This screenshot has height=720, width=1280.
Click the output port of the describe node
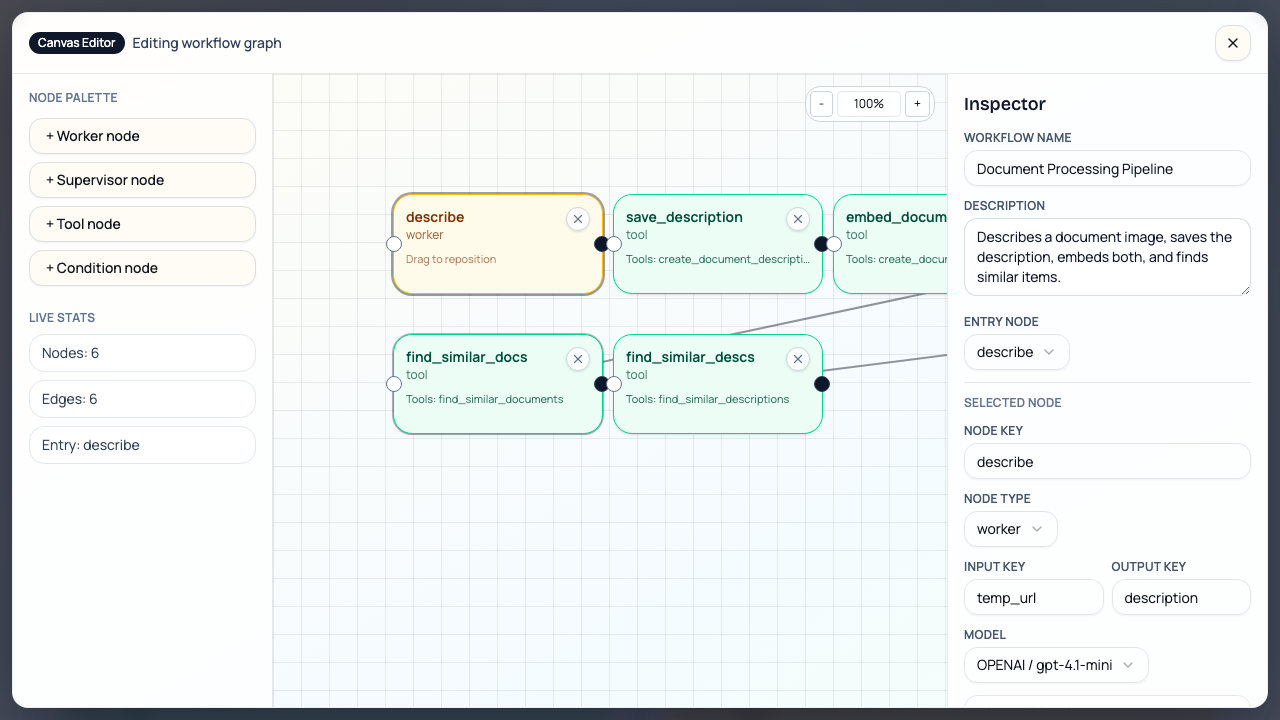click(x=601, y=243)
